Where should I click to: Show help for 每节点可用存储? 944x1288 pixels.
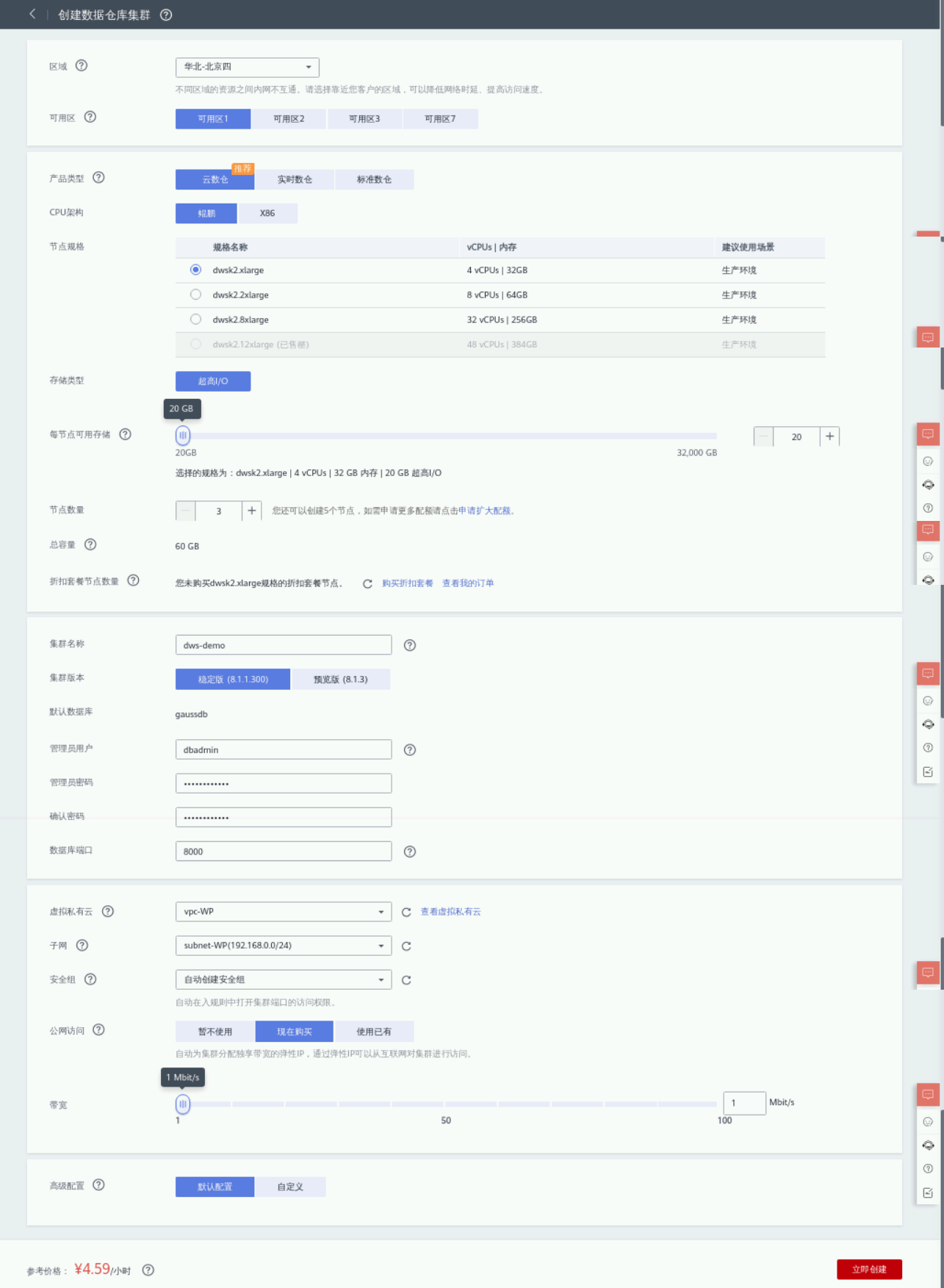[126, 434]
